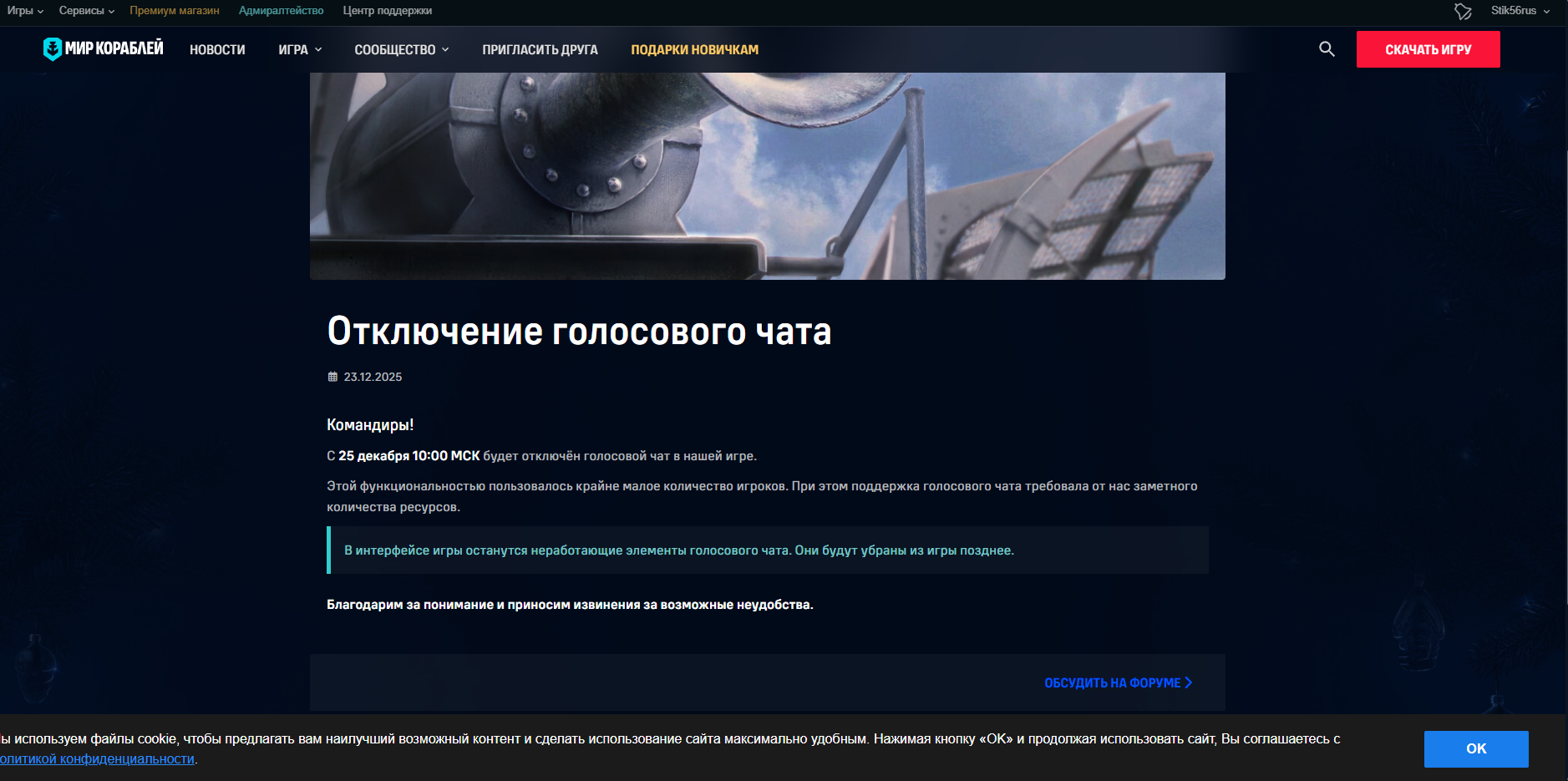
Task: Click the calendar icon next to 23.12.2025
Action: click(332, 377)
